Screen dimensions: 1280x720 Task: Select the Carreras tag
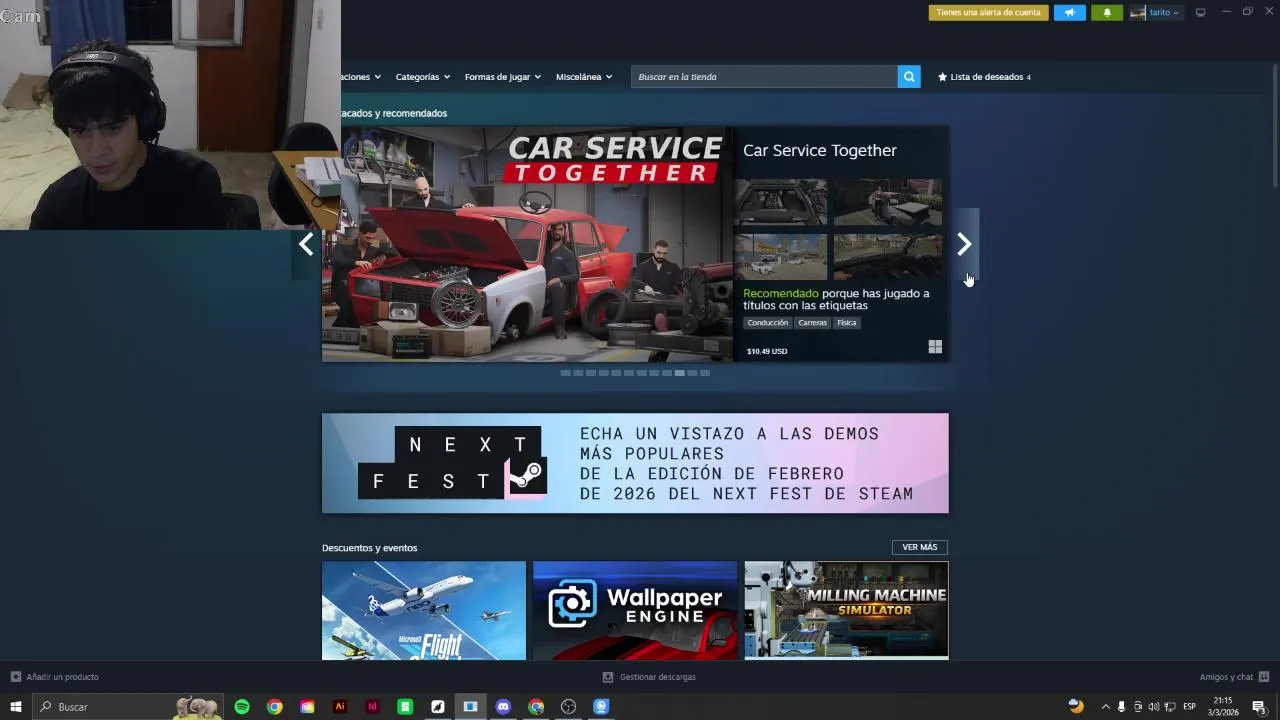(812, 323)
